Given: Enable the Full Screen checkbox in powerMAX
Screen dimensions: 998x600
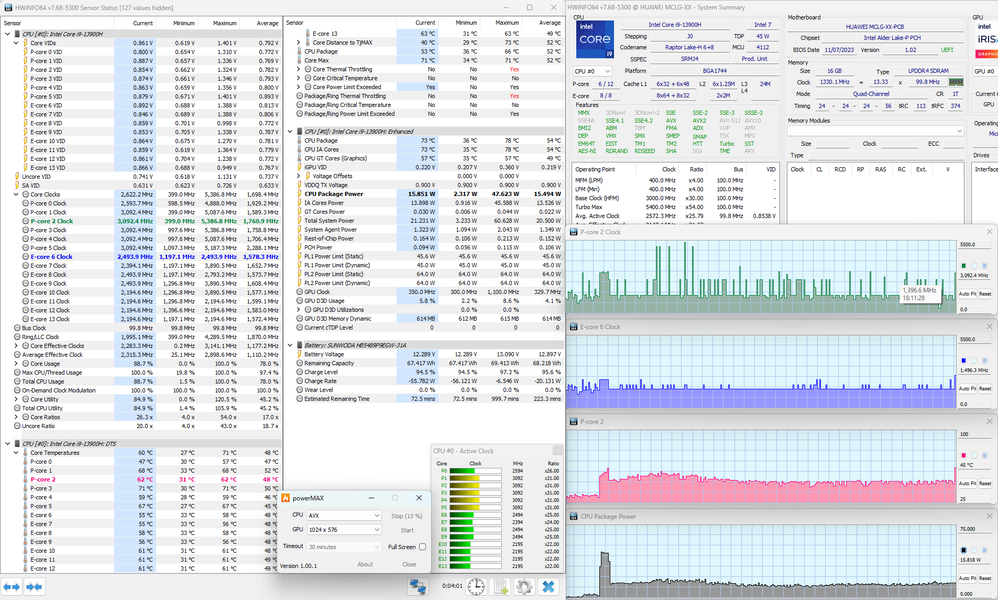Looking at the screenshot, I should [x=423, y=546].
